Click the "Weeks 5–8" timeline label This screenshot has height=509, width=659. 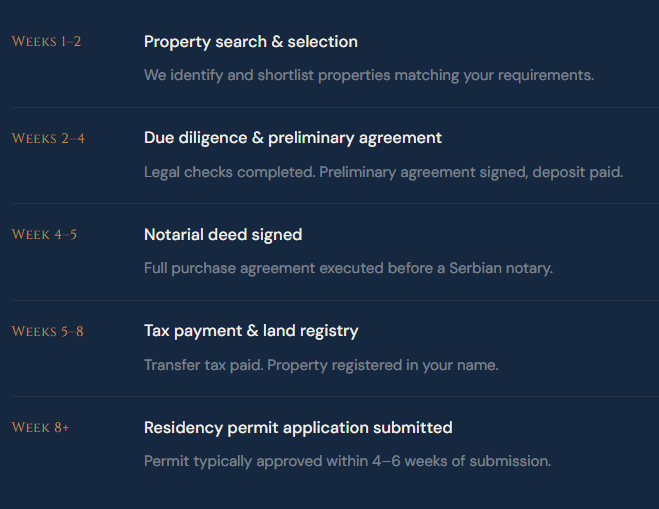48,331
